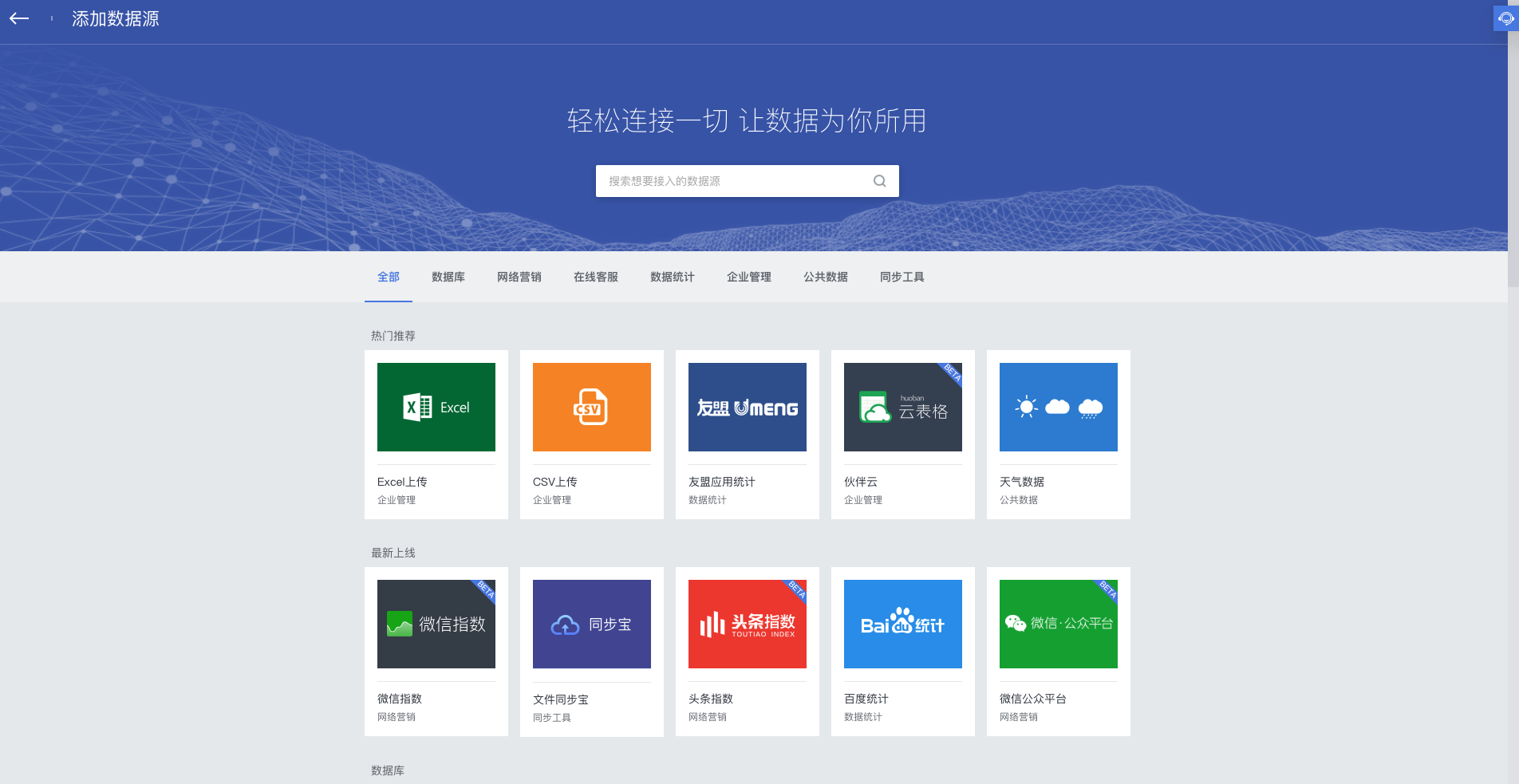Screen dimensions: 1519x784
Task: Choose the orange CSV upload icon
Action: (591, 408)
